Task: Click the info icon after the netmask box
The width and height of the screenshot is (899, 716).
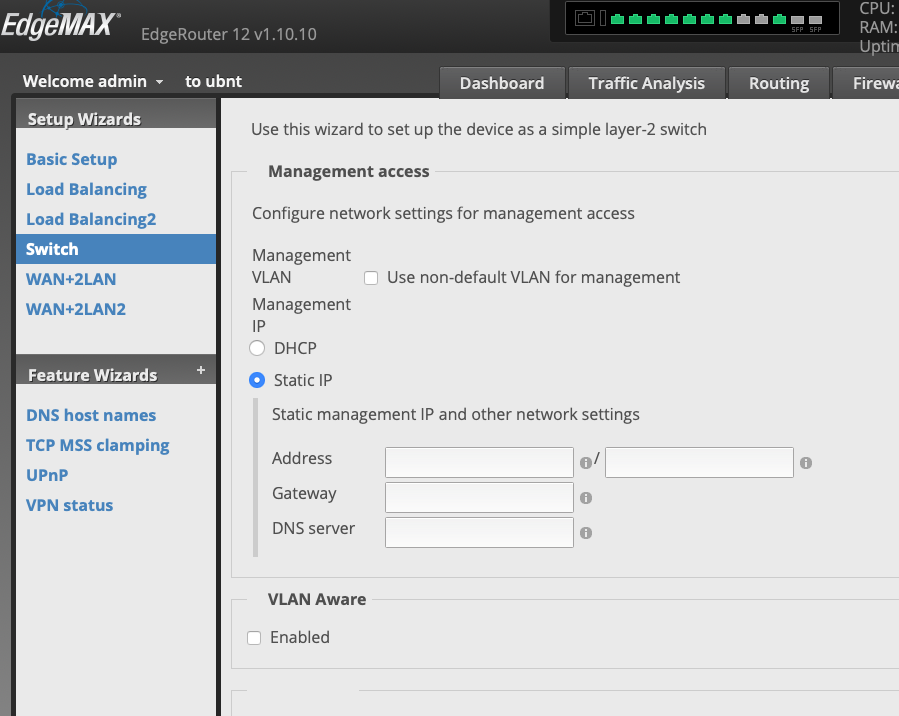Action: [806, 462]
